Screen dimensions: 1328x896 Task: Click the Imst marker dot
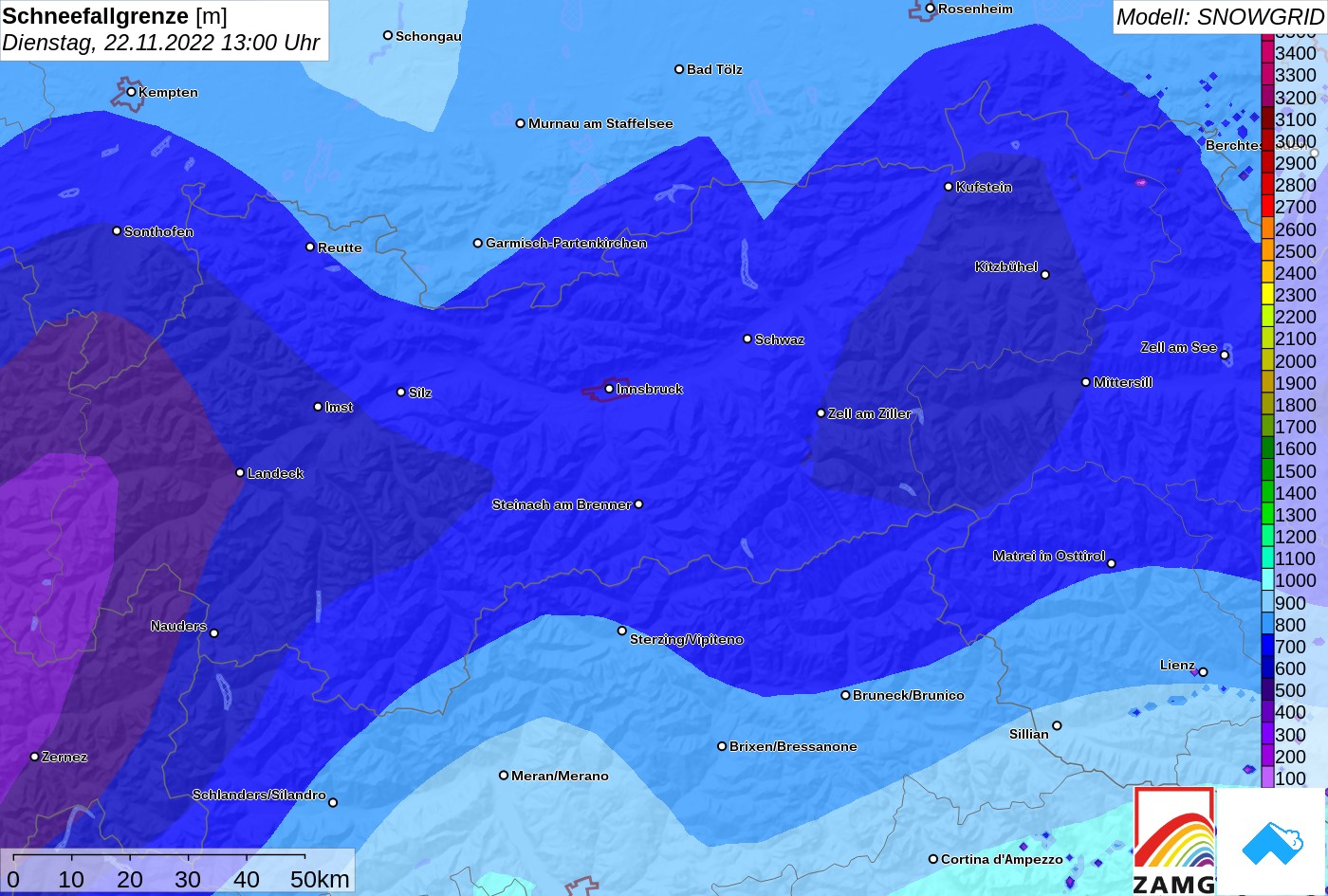(318, 407)
